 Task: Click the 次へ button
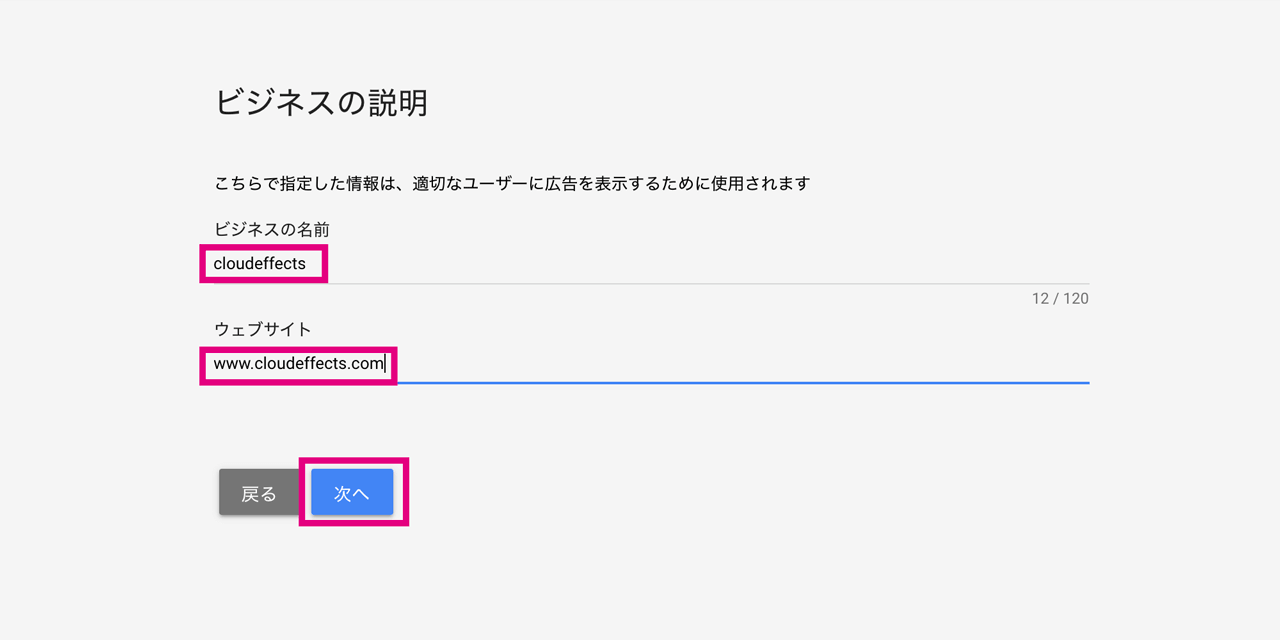coord(352,493)
